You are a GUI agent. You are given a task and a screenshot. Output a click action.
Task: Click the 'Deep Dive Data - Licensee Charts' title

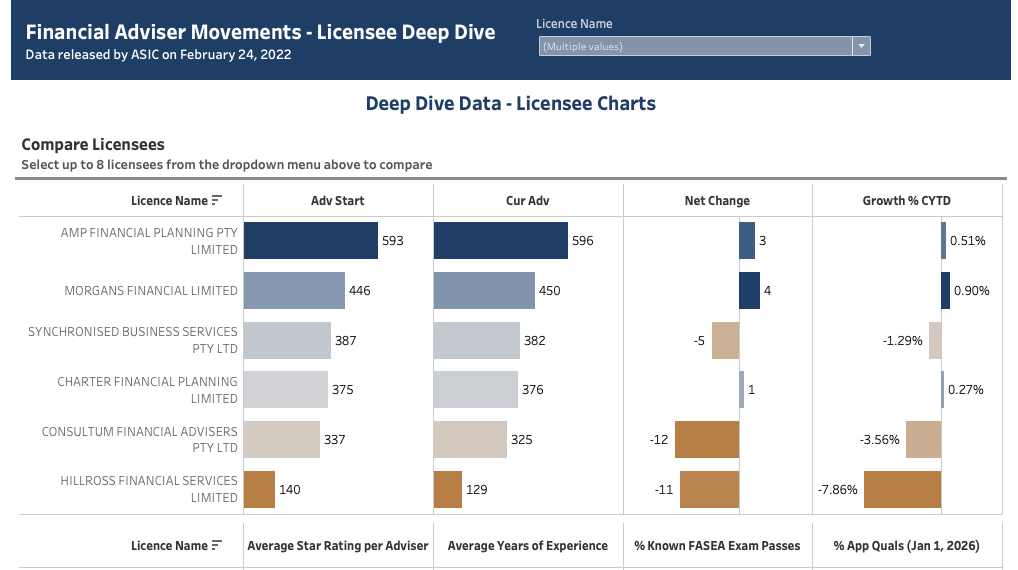pyautogui.click(x=511, y=103)
